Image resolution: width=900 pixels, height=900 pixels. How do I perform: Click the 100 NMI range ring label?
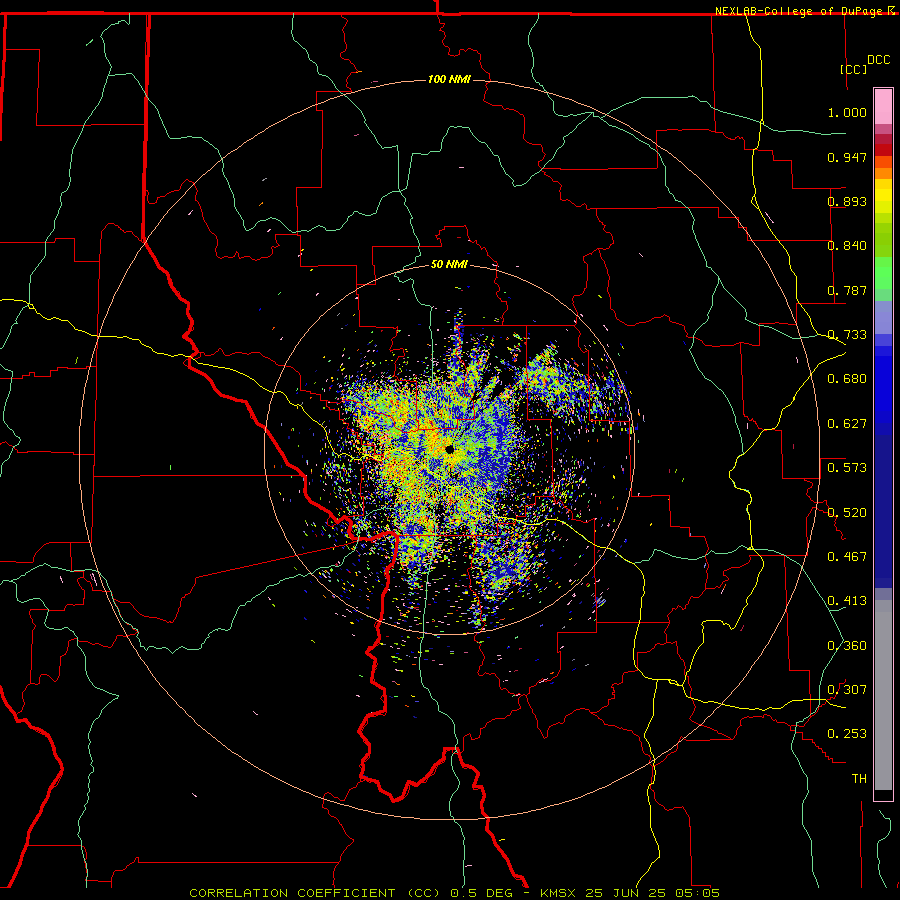point(449,79)
